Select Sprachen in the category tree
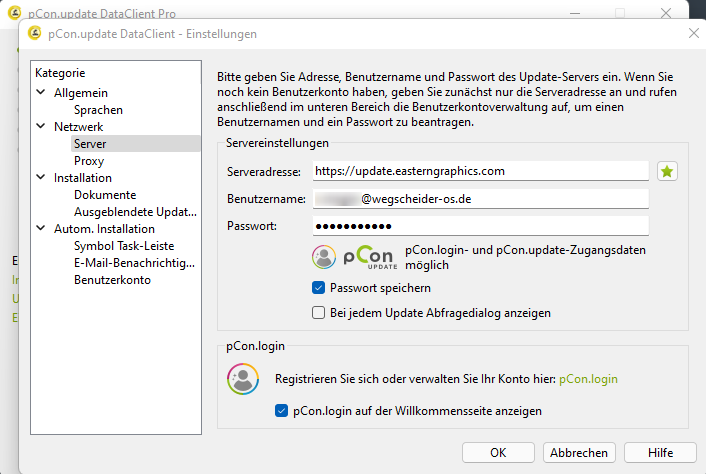The height and width of the screenshot is (474, 706). coord(98,110)
